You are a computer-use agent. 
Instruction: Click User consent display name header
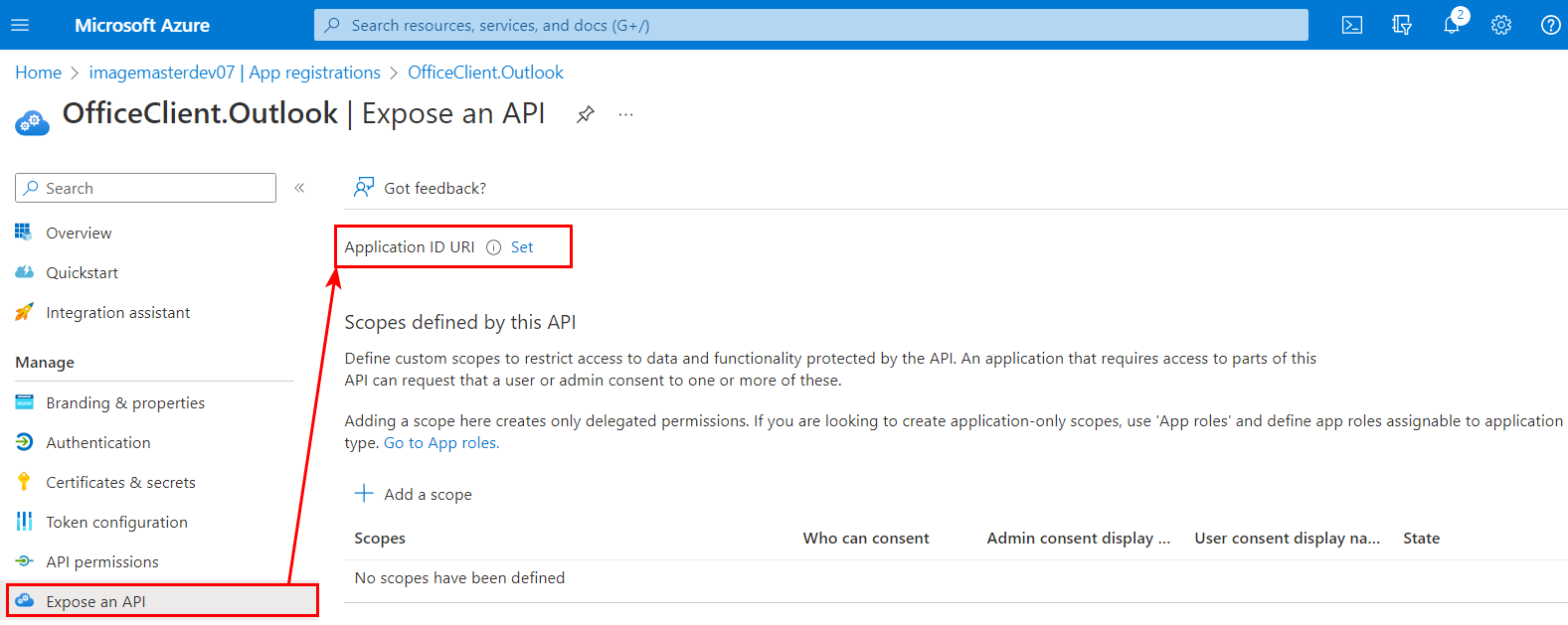[x=1288, y=538]
